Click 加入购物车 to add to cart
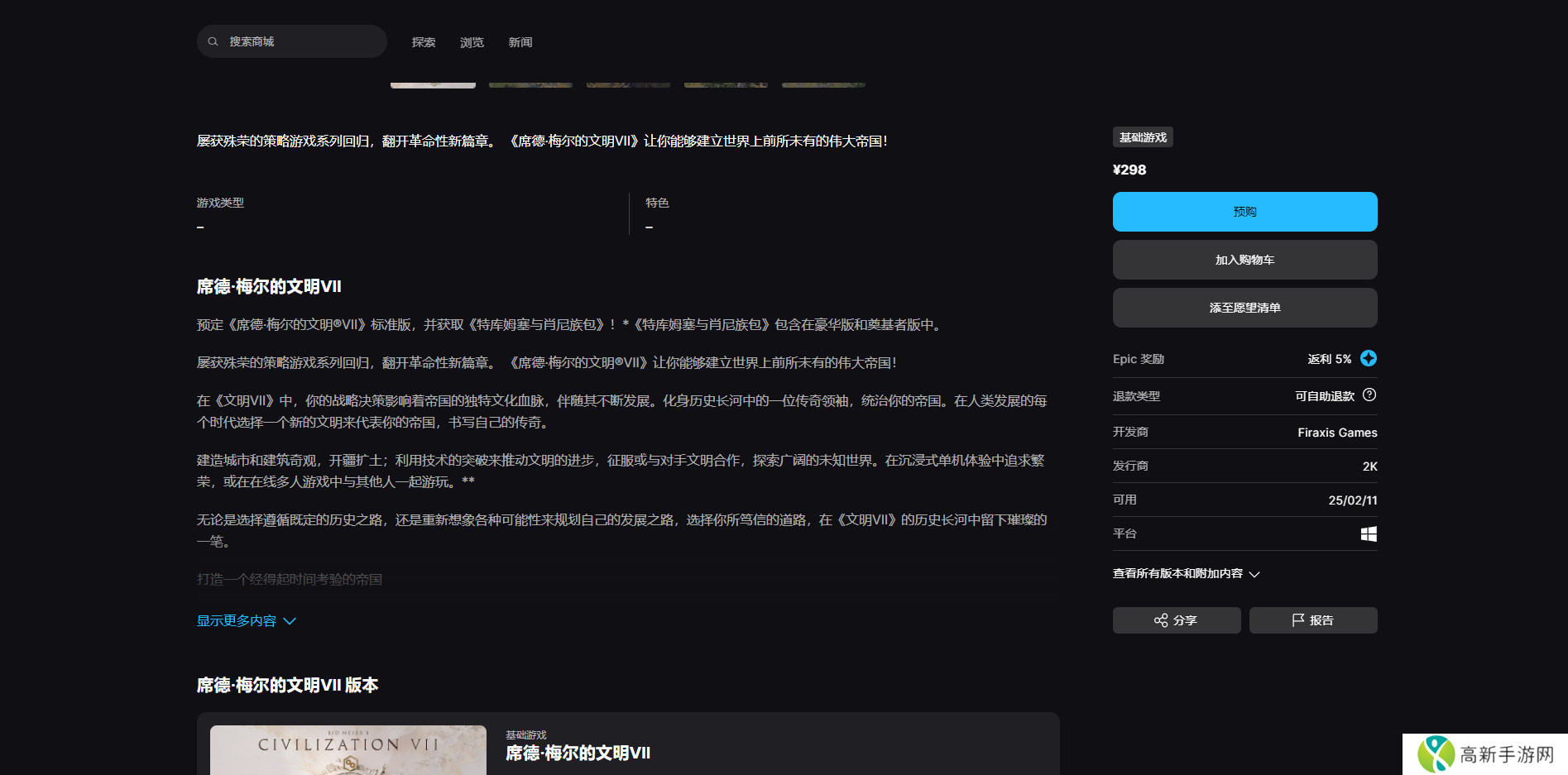 1244,260
